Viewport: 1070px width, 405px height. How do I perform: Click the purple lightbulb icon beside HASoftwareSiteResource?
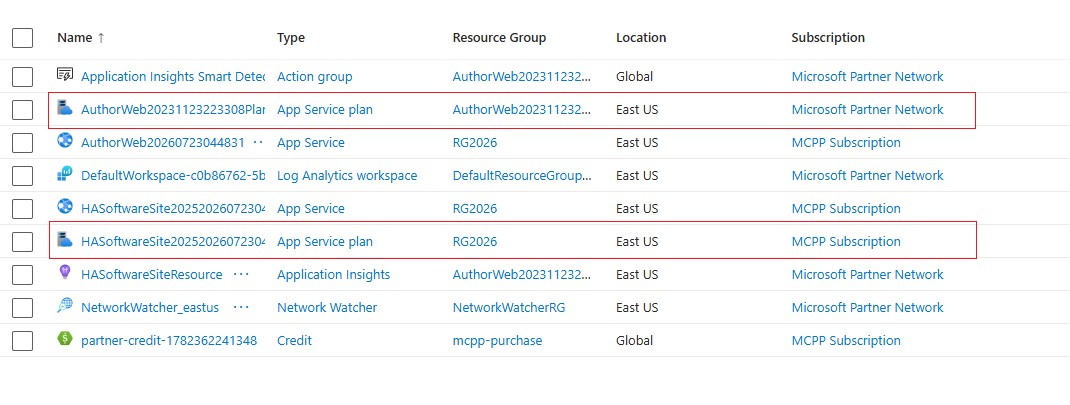65,273
